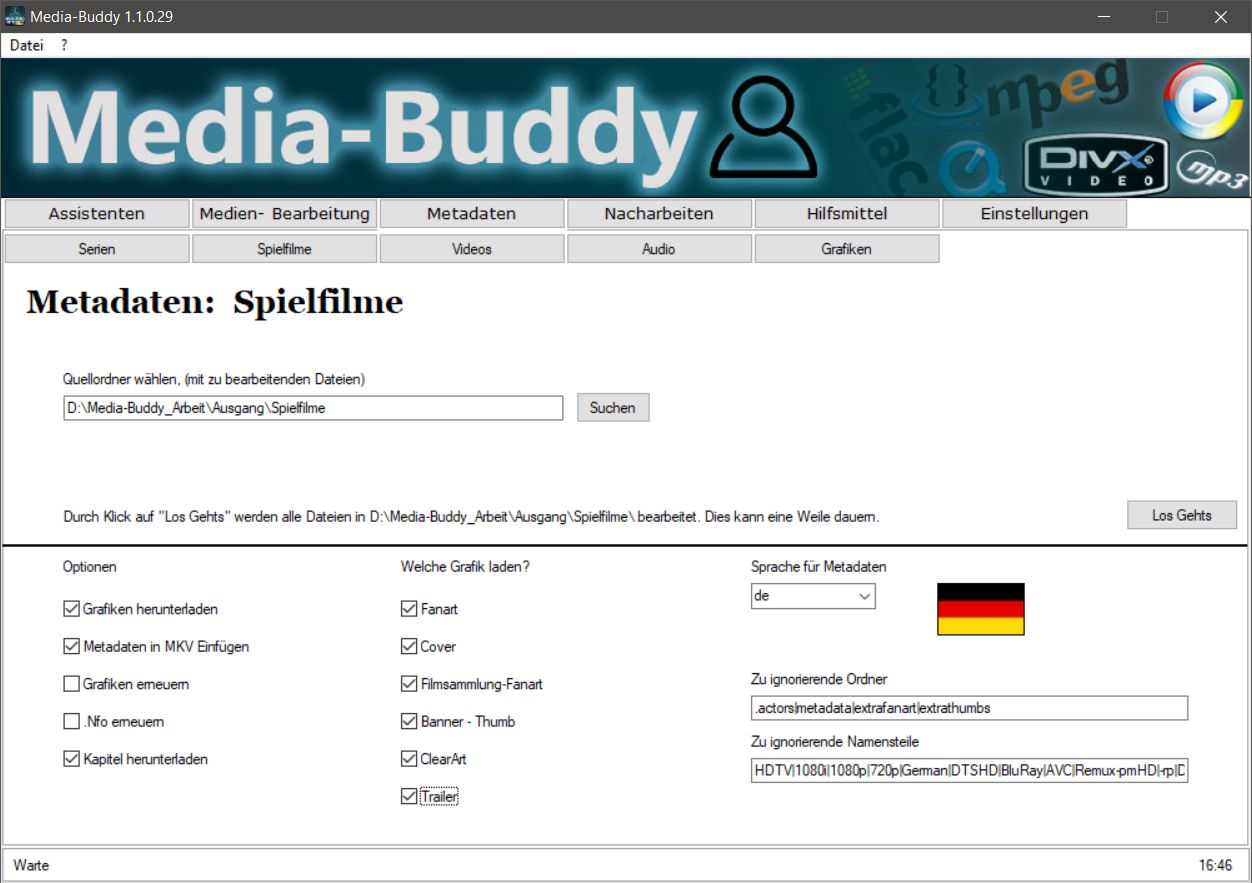Switch to the Assistenten tab

(x=97, y=213)
